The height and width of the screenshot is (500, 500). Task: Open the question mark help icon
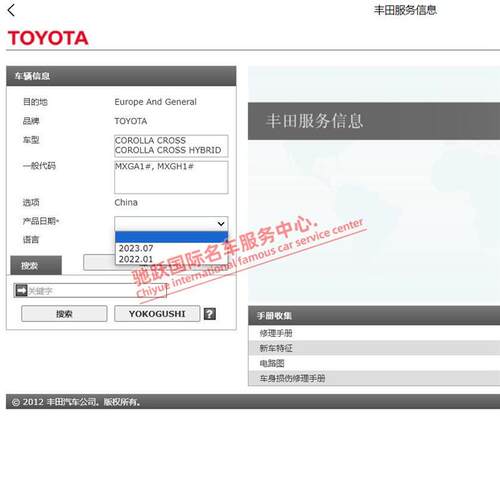(210, 314)
